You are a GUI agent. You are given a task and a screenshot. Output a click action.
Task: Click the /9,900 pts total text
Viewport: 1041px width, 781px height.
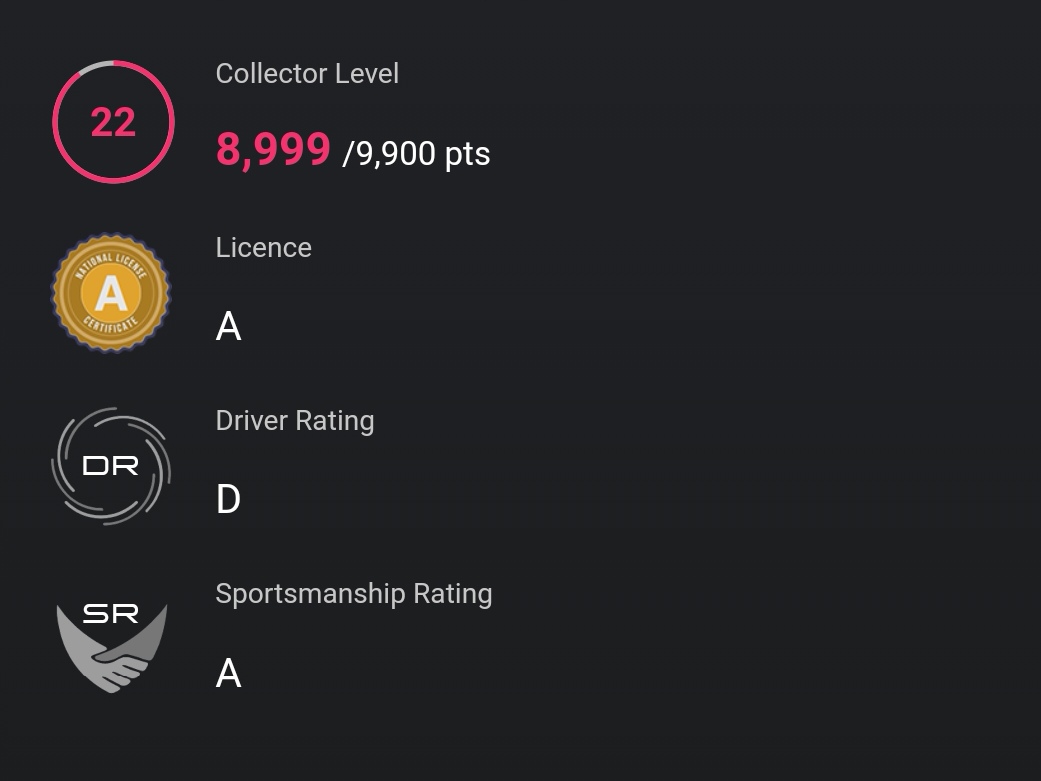click(416, 153)
